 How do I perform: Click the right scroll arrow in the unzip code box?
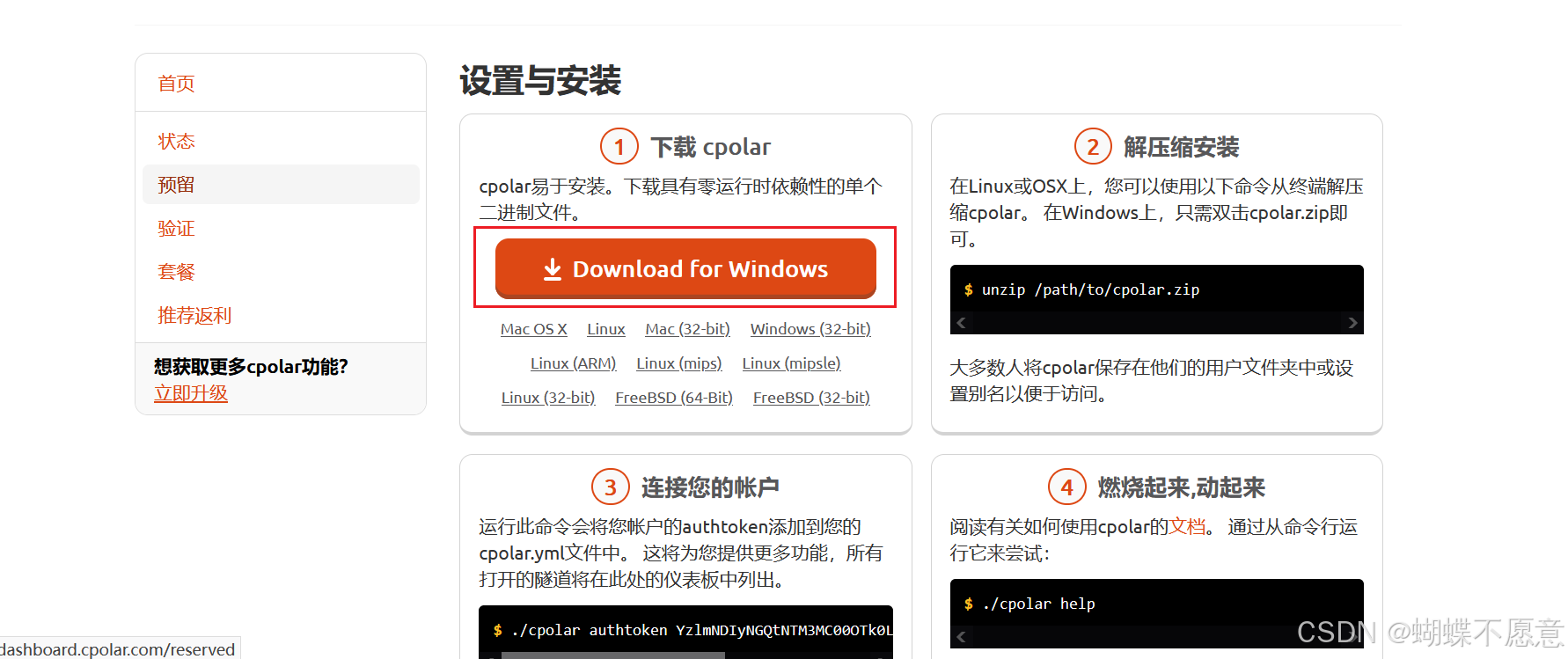tap(1352, 323)
